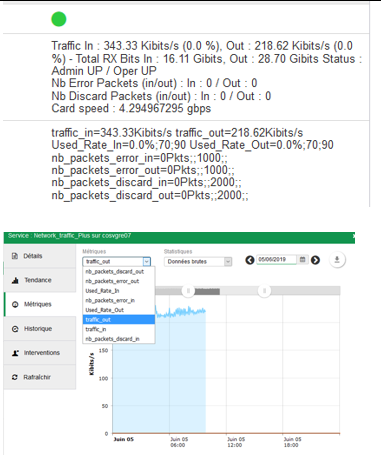Click the Métriques gauge icon
Viewport: 381px width, 455px height.
click(15, 304)
